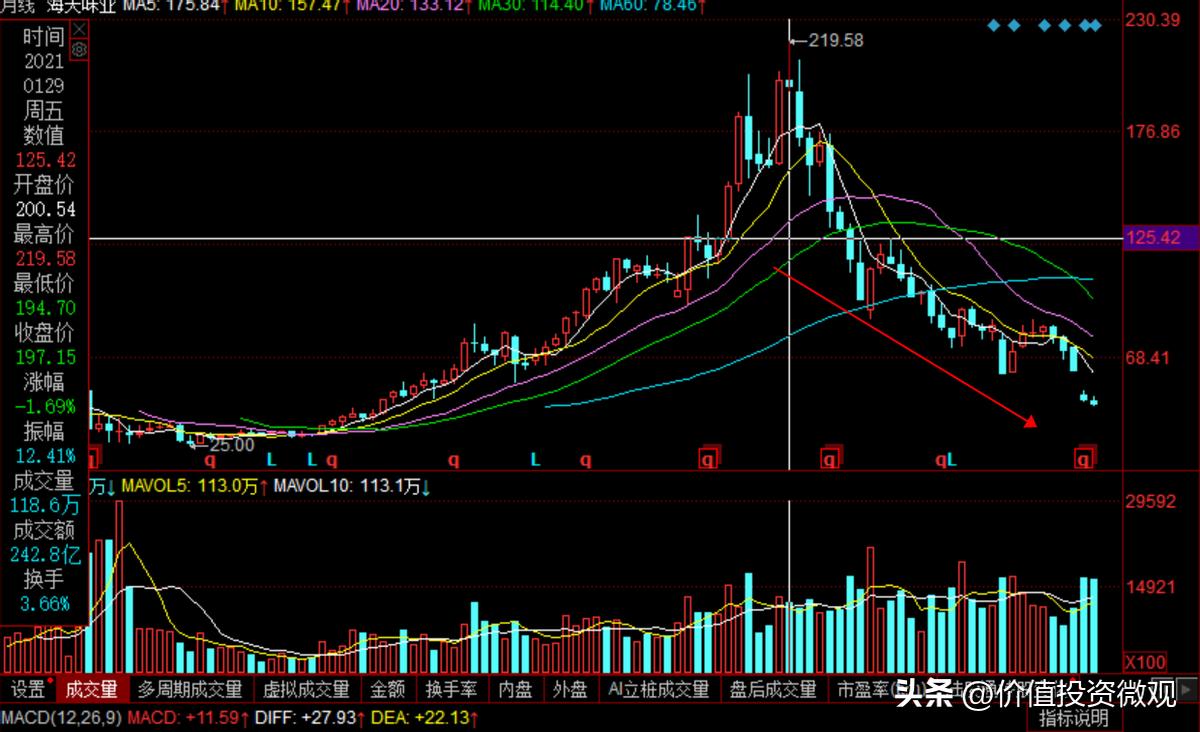
Task: Click the 换手 3.66% value
Action: (46, 603)
